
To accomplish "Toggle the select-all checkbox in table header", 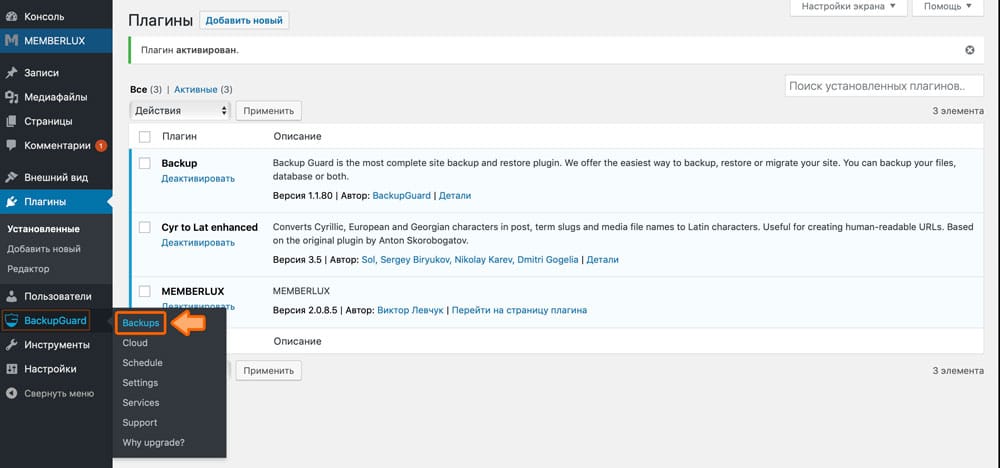I will tap(144, 136).
